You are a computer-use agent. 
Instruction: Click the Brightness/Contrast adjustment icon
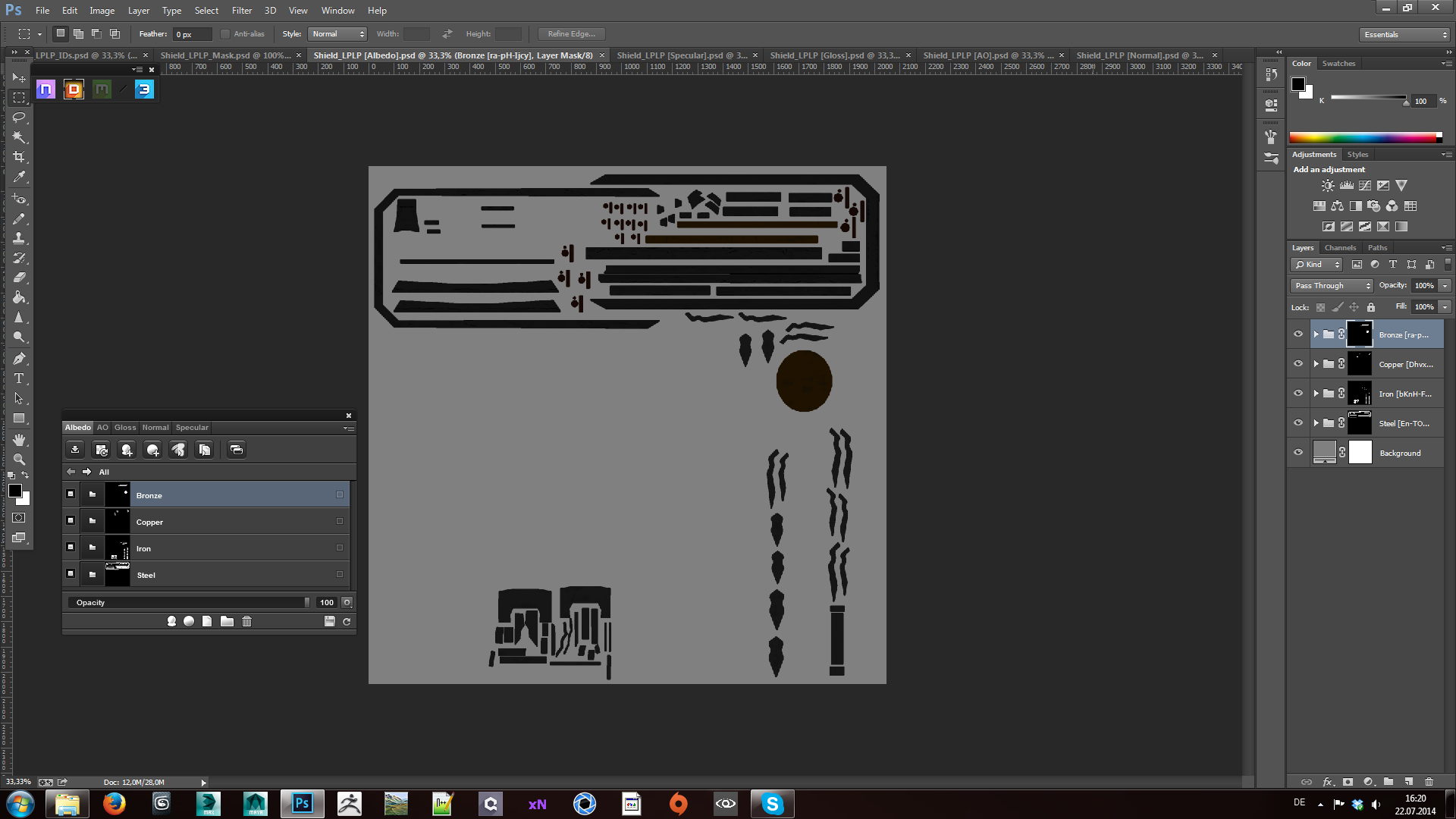click(x=1328, y=186)
